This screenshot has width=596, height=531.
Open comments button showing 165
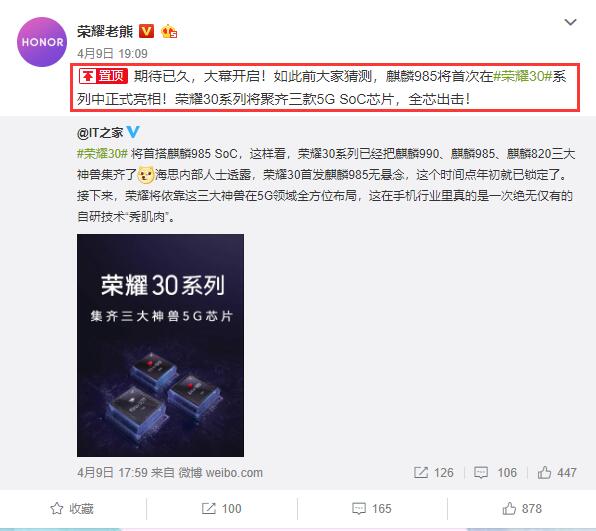pyautogui.click(x=372, y=508)
